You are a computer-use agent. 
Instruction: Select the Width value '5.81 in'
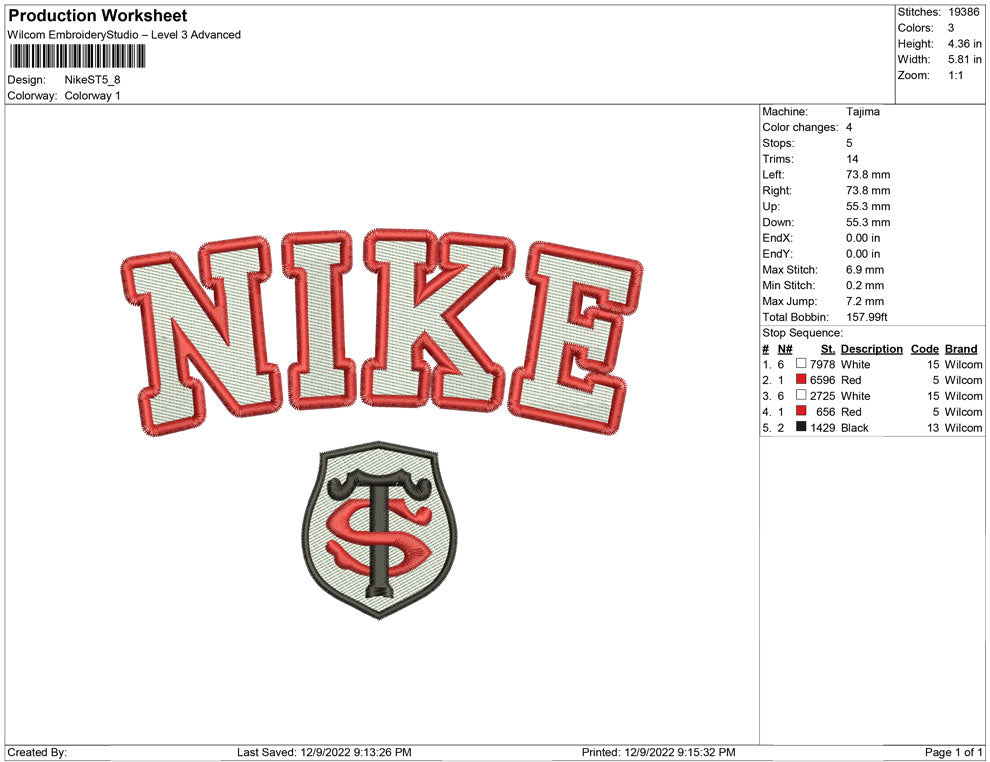(964, 59)
